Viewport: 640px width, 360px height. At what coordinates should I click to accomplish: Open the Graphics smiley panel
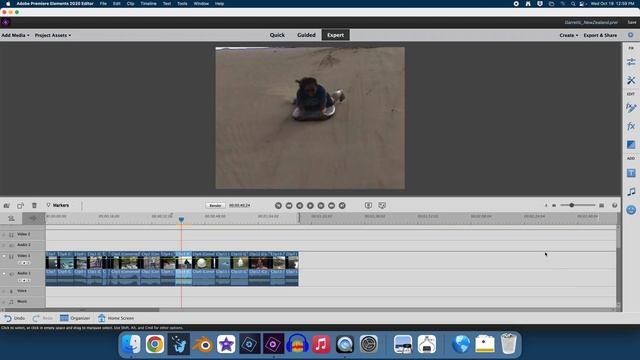[x=631, y=210]
